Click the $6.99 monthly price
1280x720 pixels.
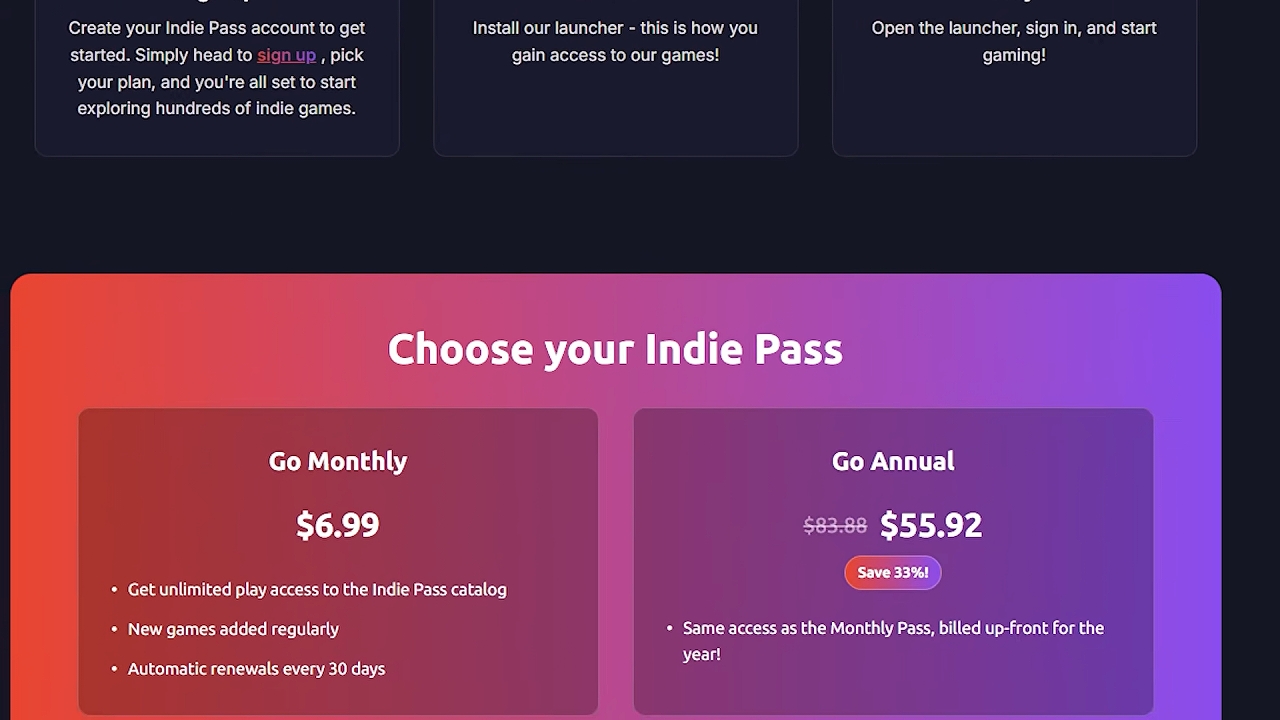point(338,525)
